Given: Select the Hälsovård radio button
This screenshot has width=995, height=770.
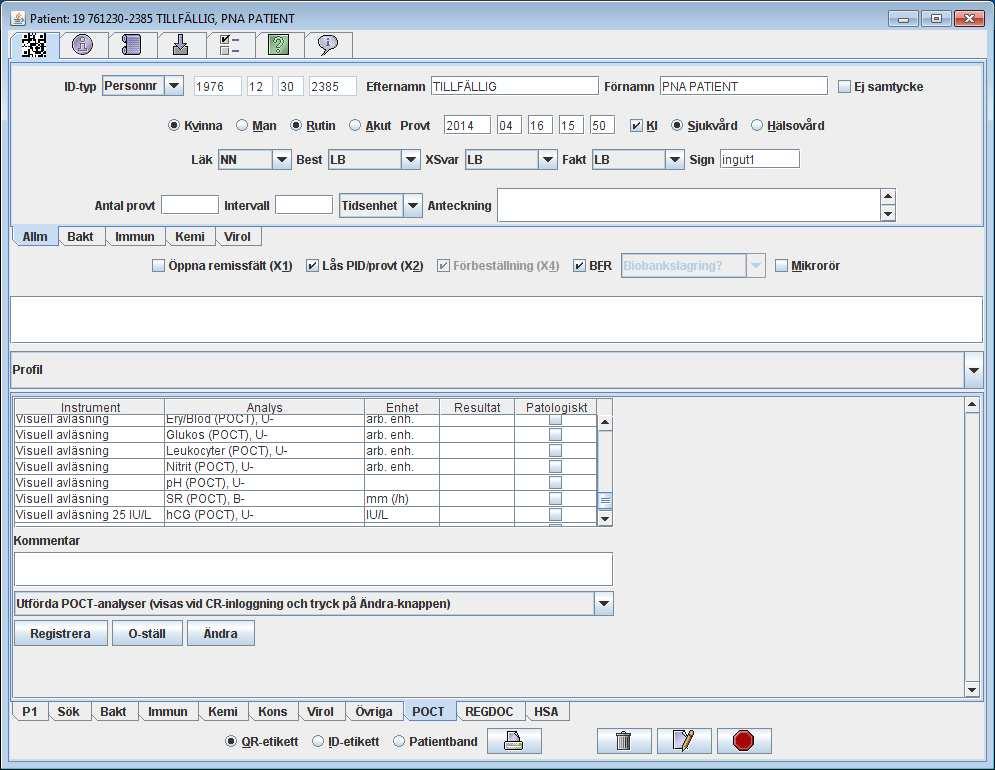Looking at the screenshot, I should pos(756,126).
